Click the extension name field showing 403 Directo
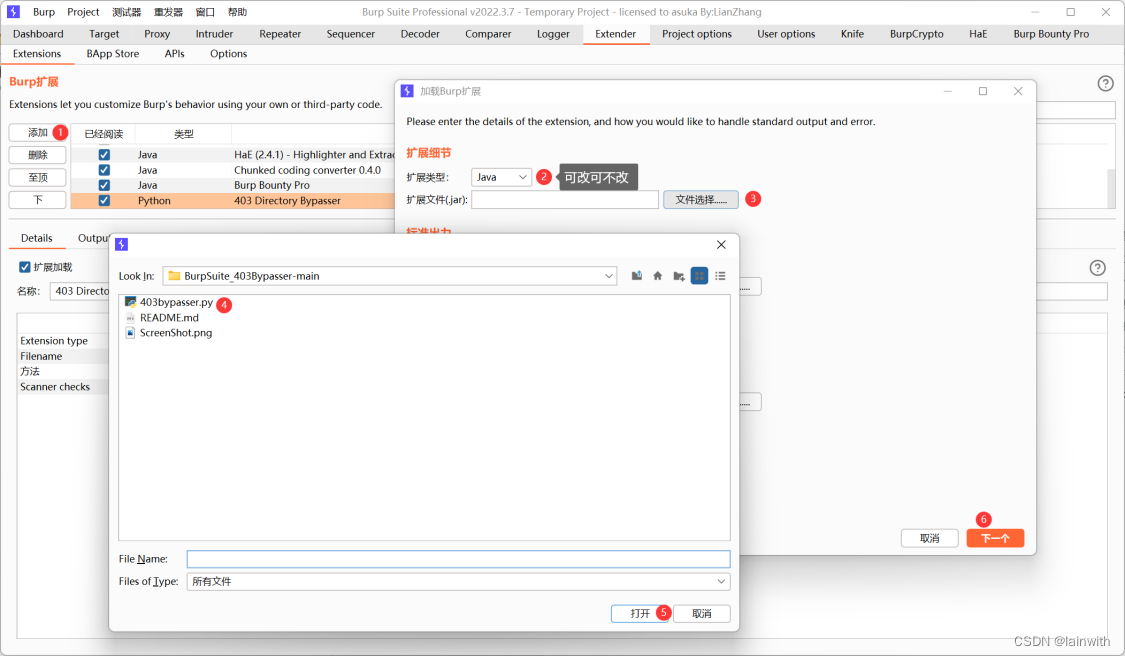The height and width of the screenshot is (656, 1125). 80,291
